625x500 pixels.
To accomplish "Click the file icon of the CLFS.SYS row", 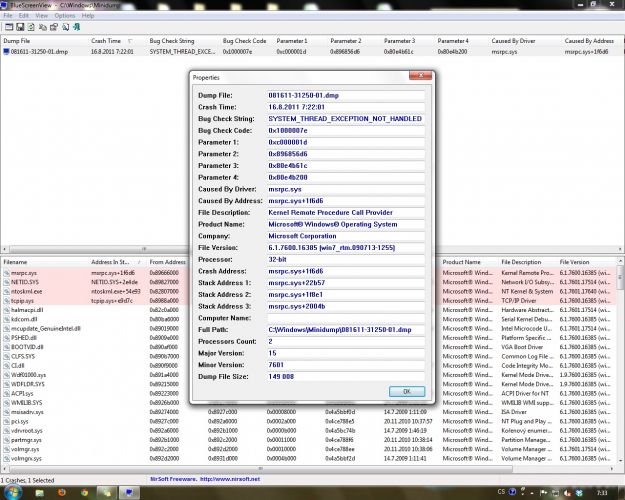I will pos(7,356).
